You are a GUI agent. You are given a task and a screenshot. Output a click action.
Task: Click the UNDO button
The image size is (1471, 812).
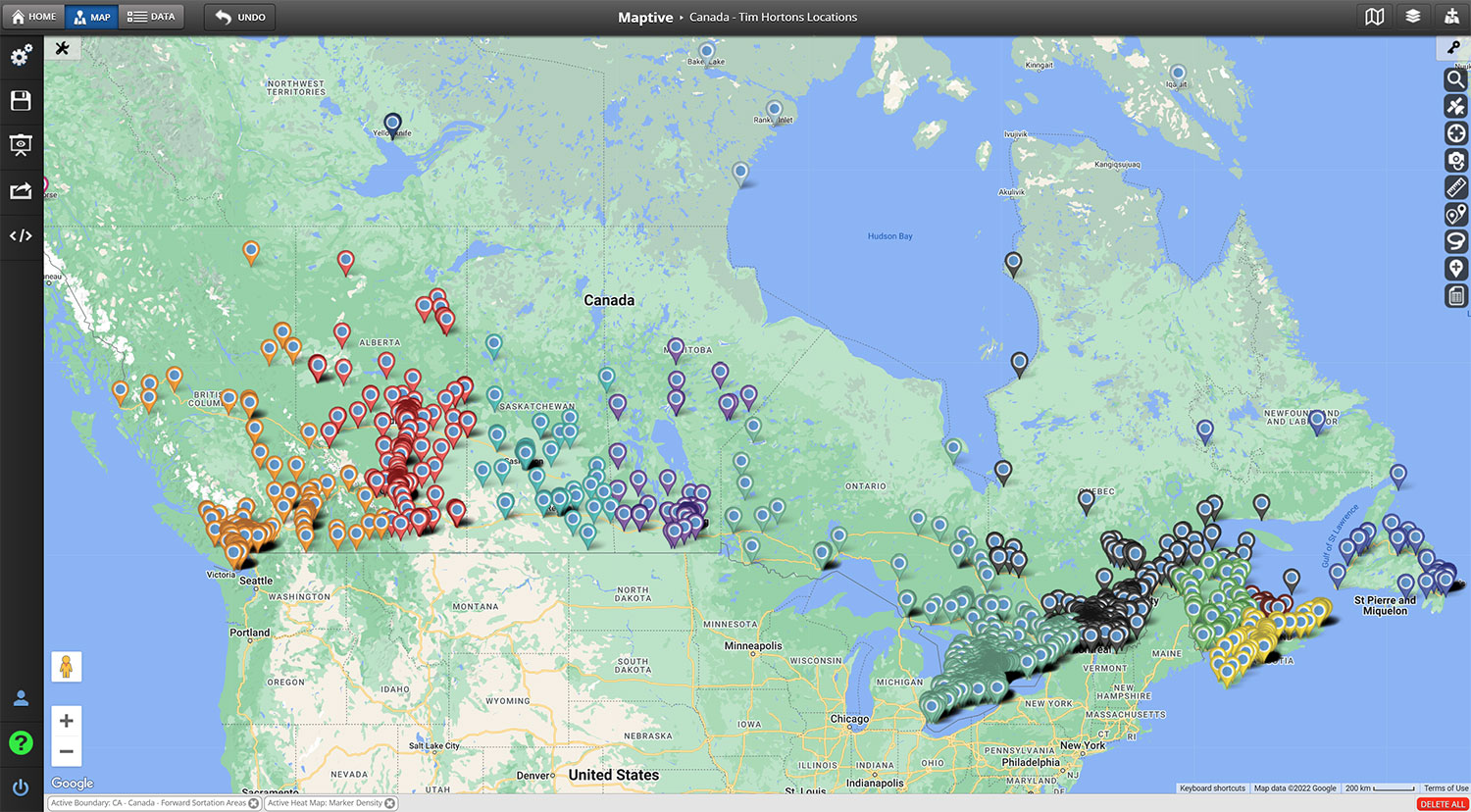click(239, 16)
